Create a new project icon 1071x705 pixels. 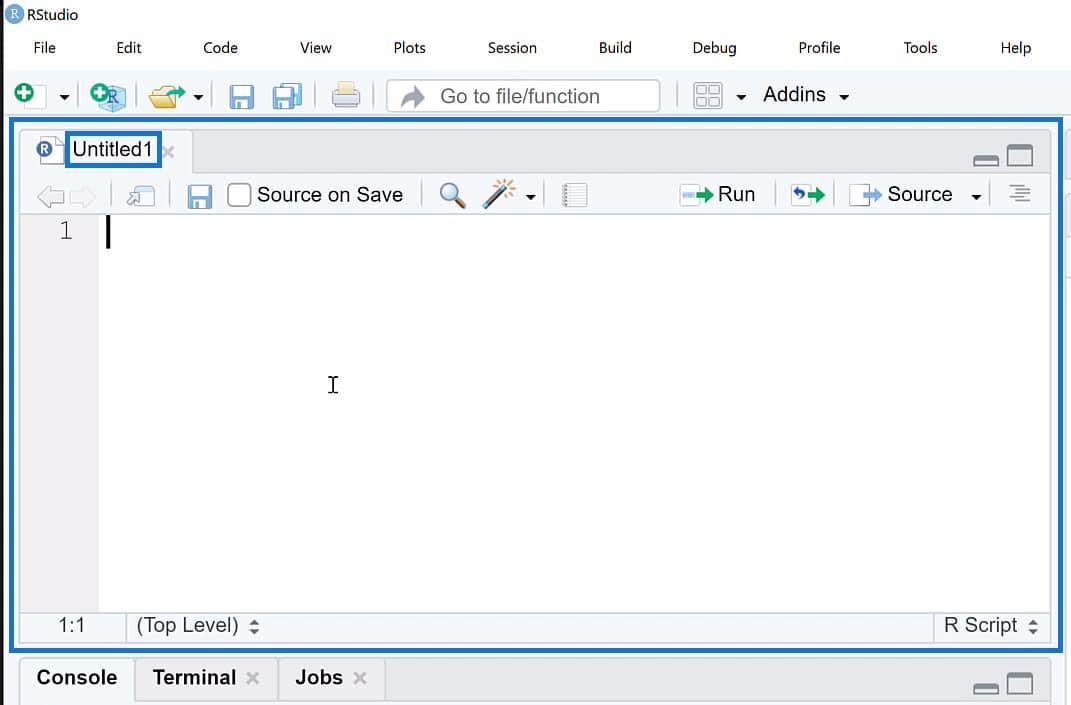[108, 96]
